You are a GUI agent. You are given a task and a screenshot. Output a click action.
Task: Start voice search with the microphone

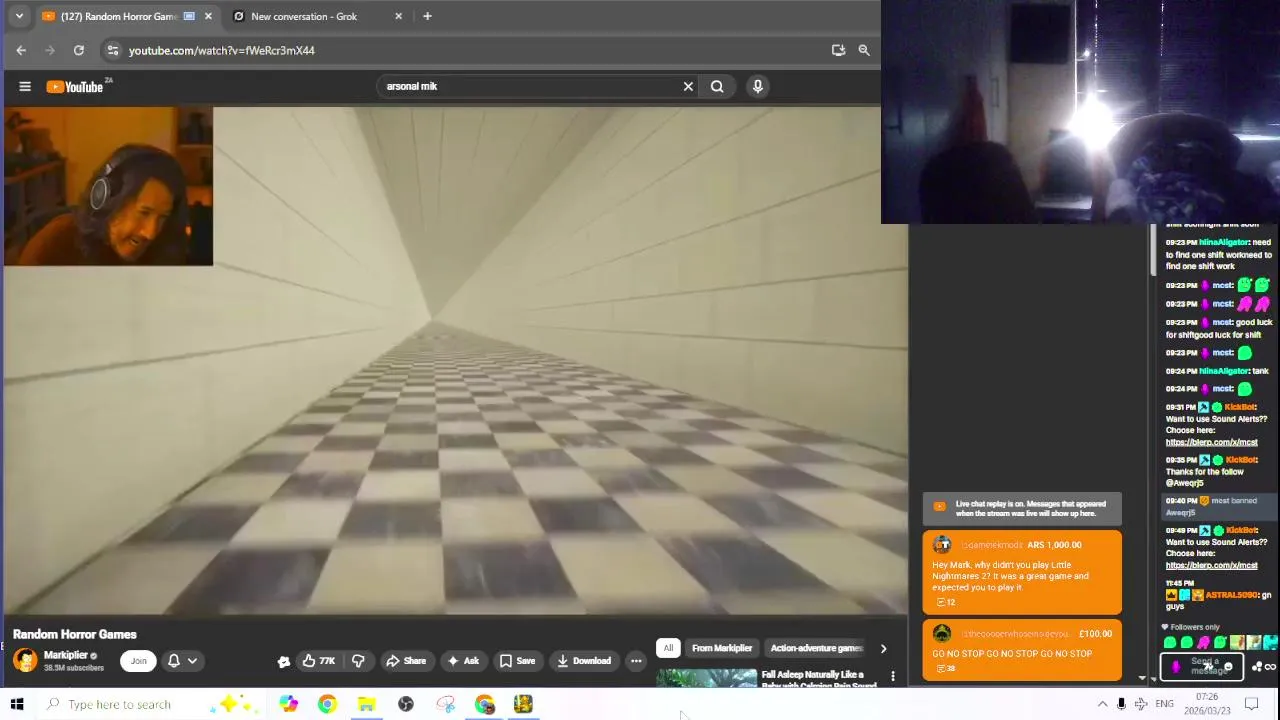coord(758,86)
